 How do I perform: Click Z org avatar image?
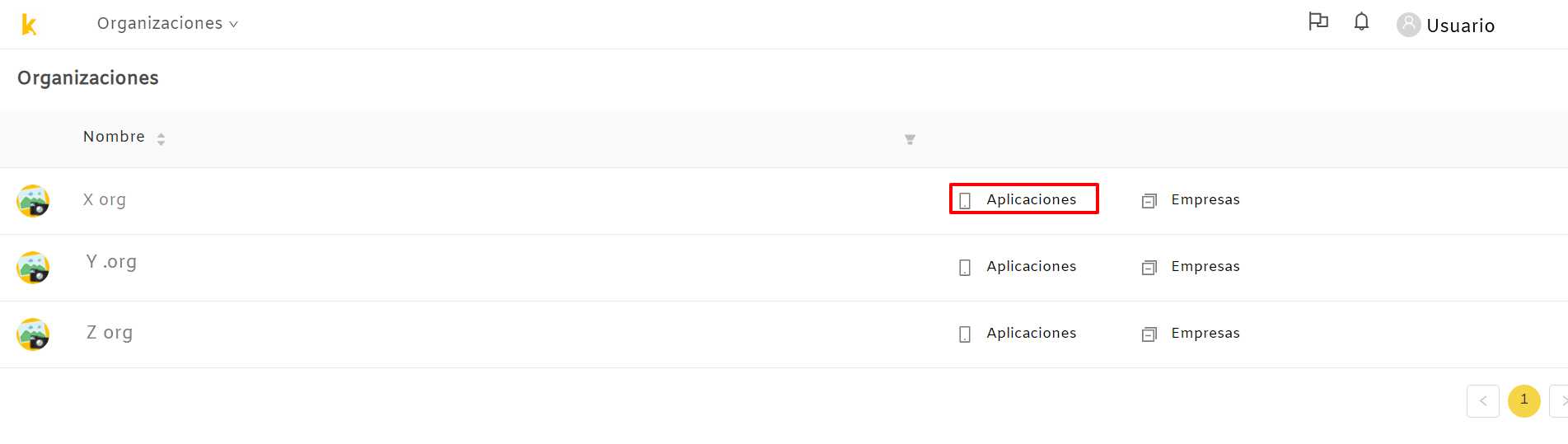click(33, 334)
